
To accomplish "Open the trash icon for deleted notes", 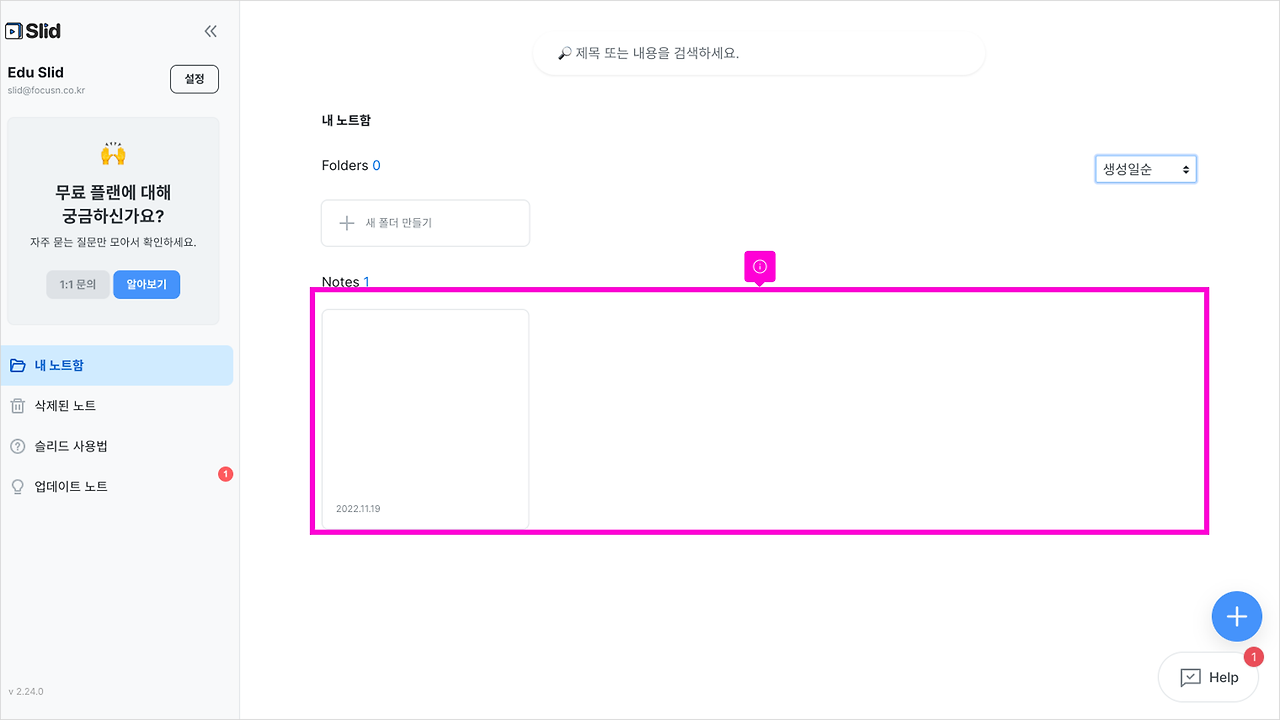I will [x=17, y=405].
